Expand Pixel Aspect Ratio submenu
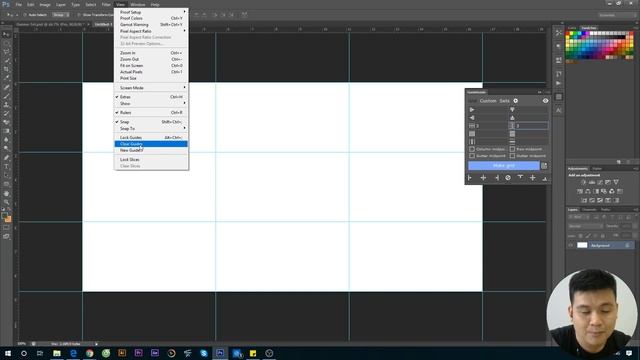Screen dimensions: 640x360 pyautogui.click(x=151, y=31)
